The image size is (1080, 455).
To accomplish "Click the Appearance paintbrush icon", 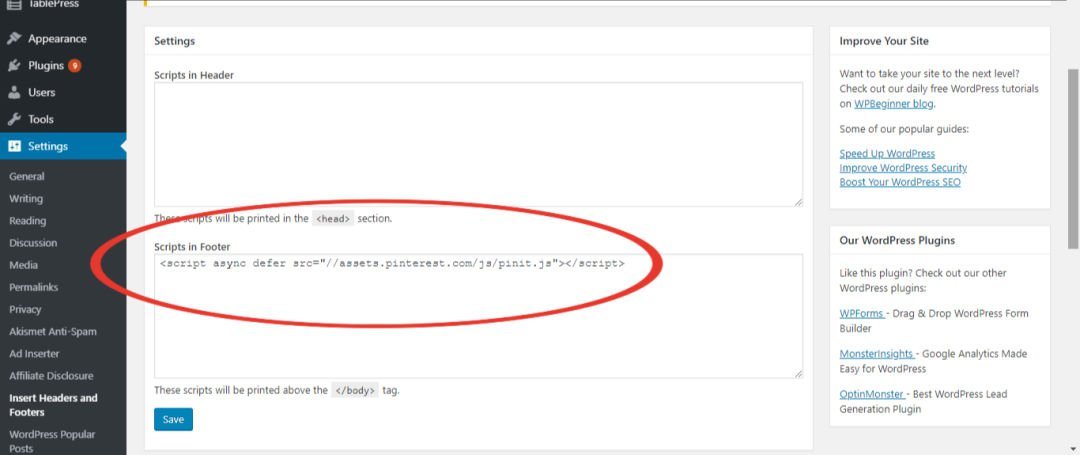I will click(x=14, y=39).
